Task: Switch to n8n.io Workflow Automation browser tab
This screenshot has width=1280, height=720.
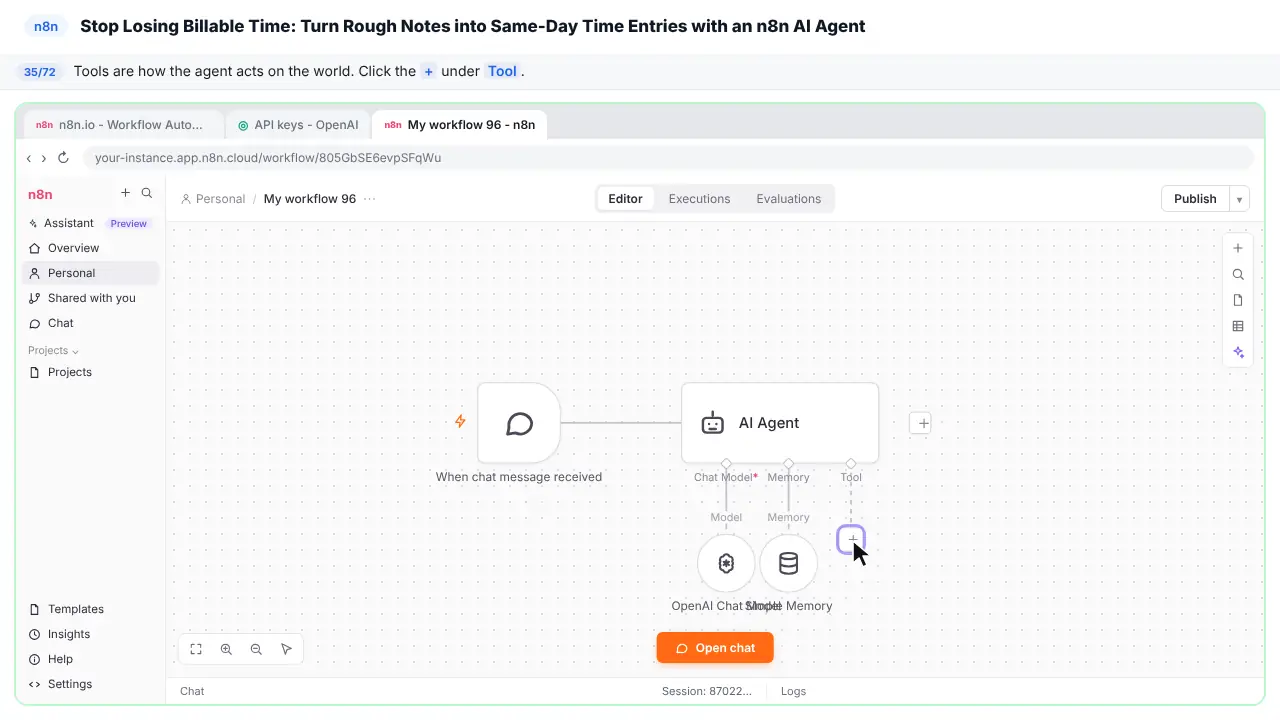Action: click(124, 125)
